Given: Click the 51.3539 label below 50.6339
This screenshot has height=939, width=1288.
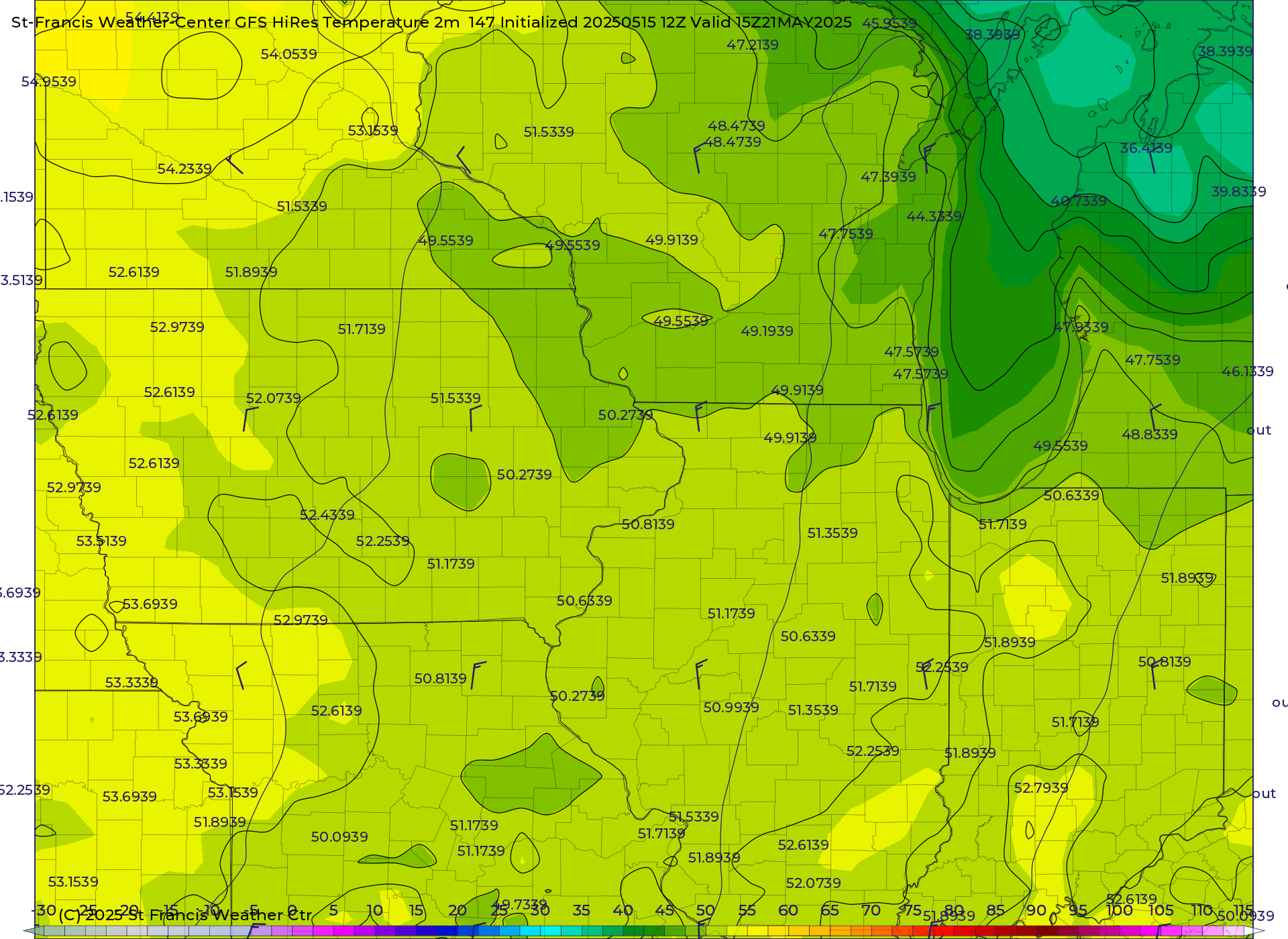Looking at the screenshot, I should tap(813, 710).
